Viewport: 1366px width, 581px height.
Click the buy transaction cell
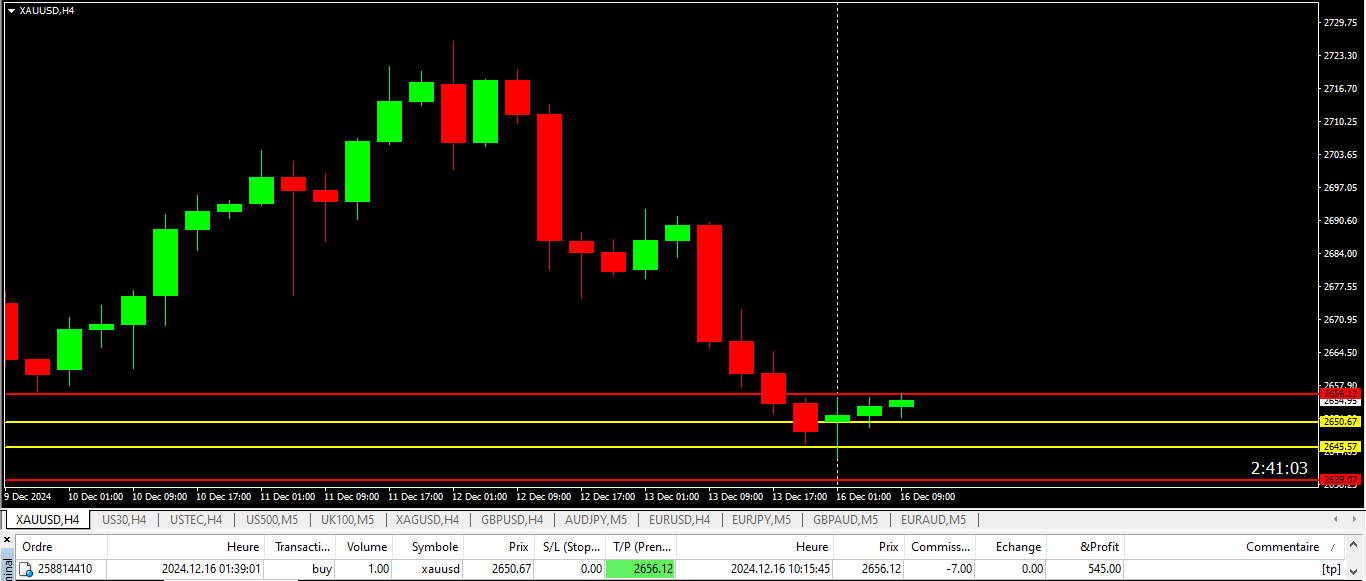tap(322, 569)
